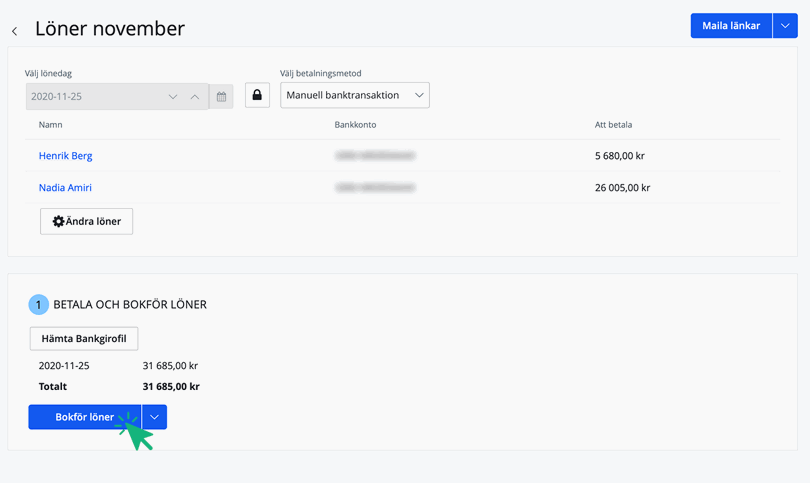
Task: Open the Manuell banktransaktion payment method dropdown
Action: pos(354,96)
